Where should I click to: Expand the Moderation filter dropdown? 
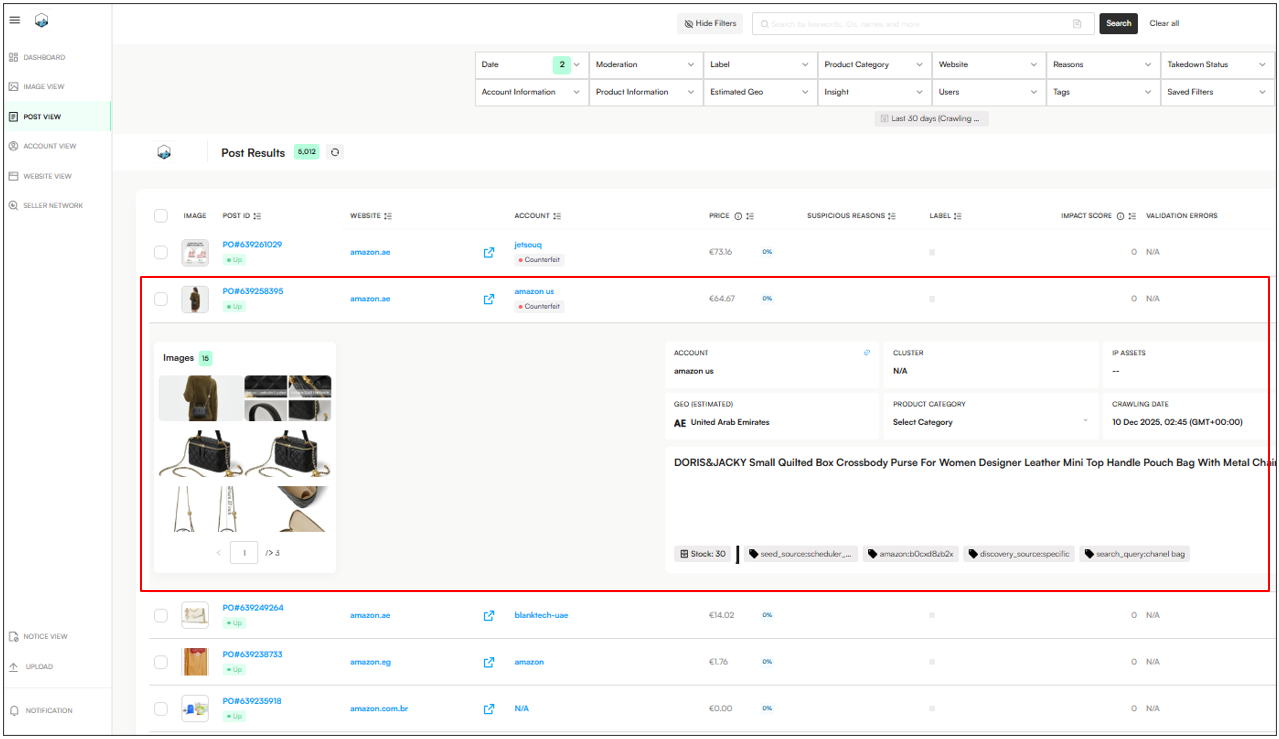click(645, 64)
